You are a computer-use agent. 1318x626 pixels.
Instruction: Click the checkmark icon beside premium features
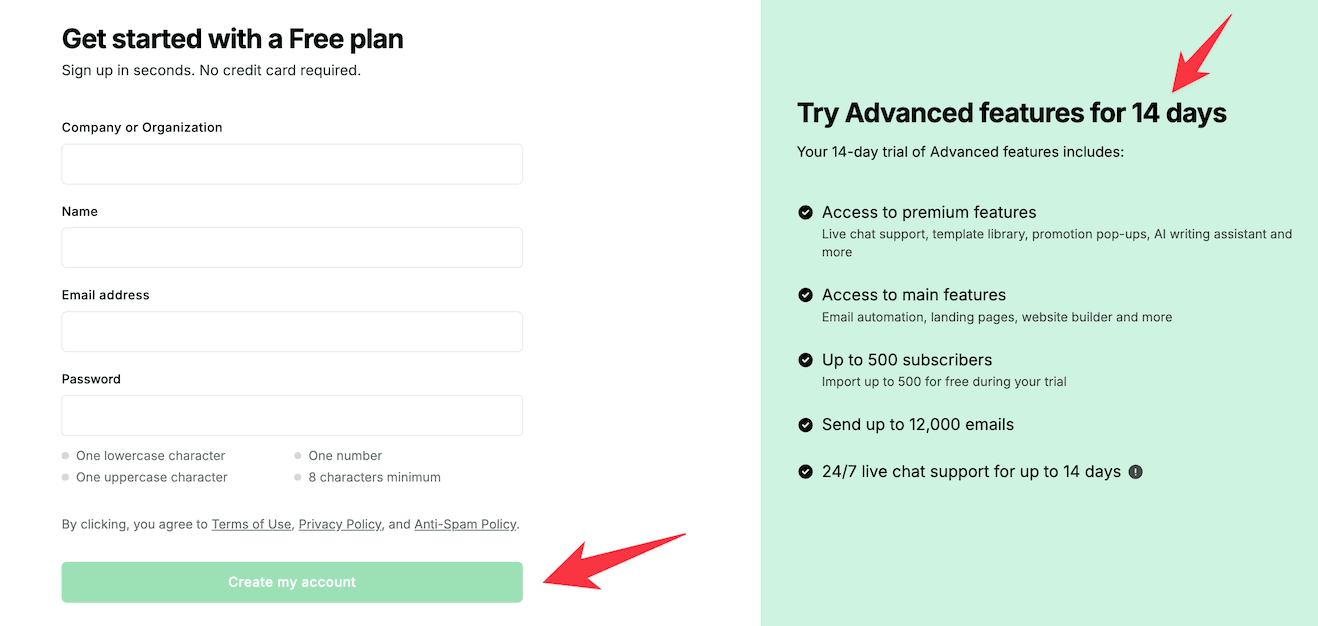point(806,212)
